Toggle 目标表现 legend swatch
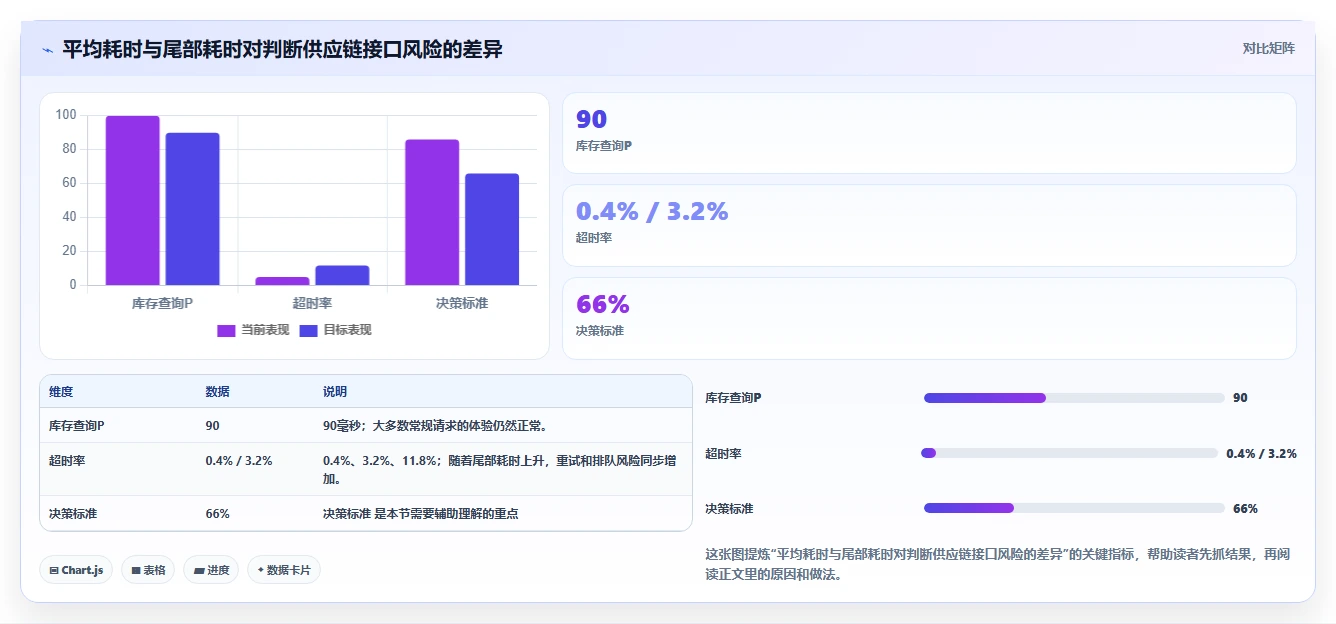 (308, 330)
